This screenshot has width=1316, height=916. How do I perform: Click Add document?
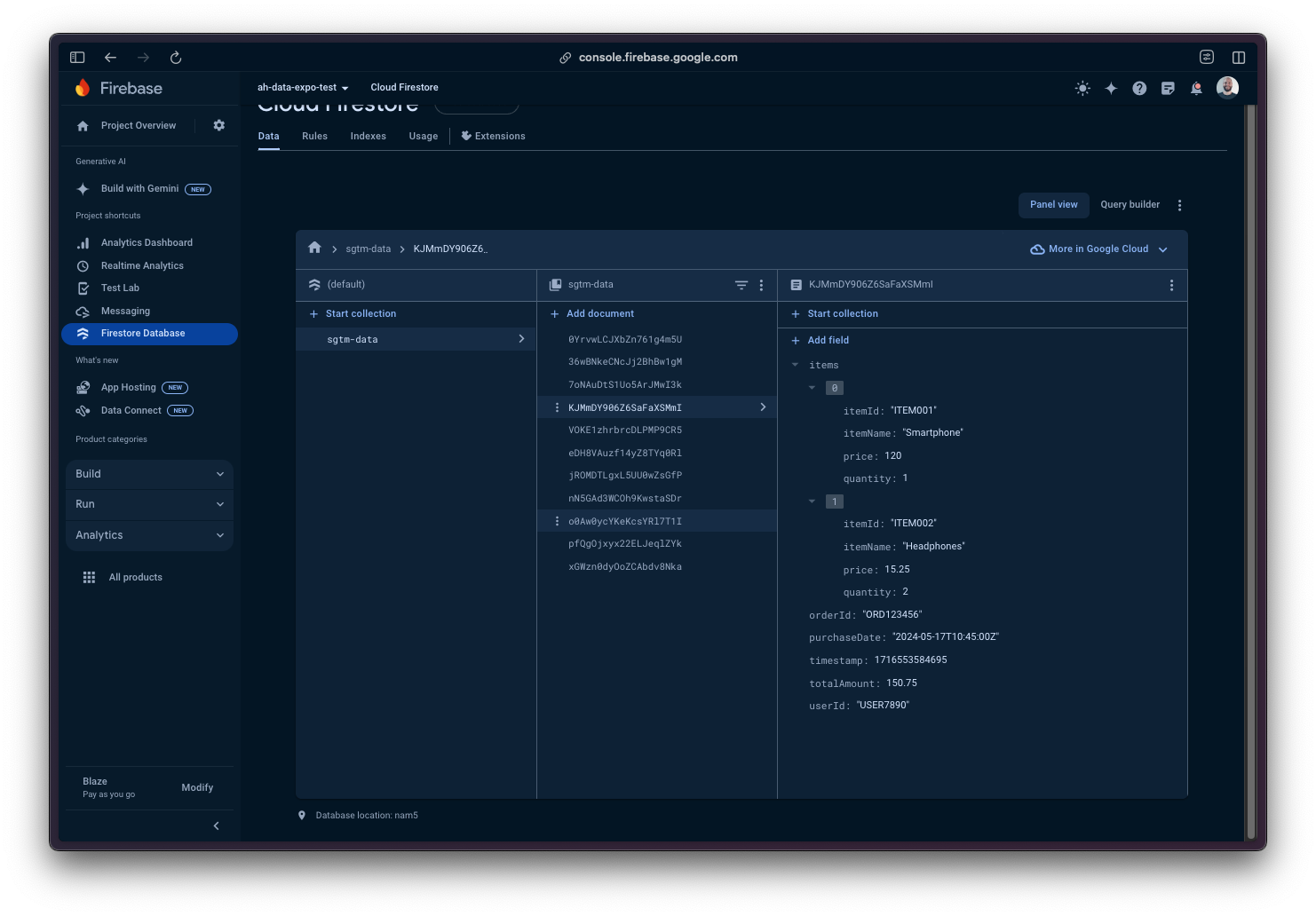click(x=592, y=314)
